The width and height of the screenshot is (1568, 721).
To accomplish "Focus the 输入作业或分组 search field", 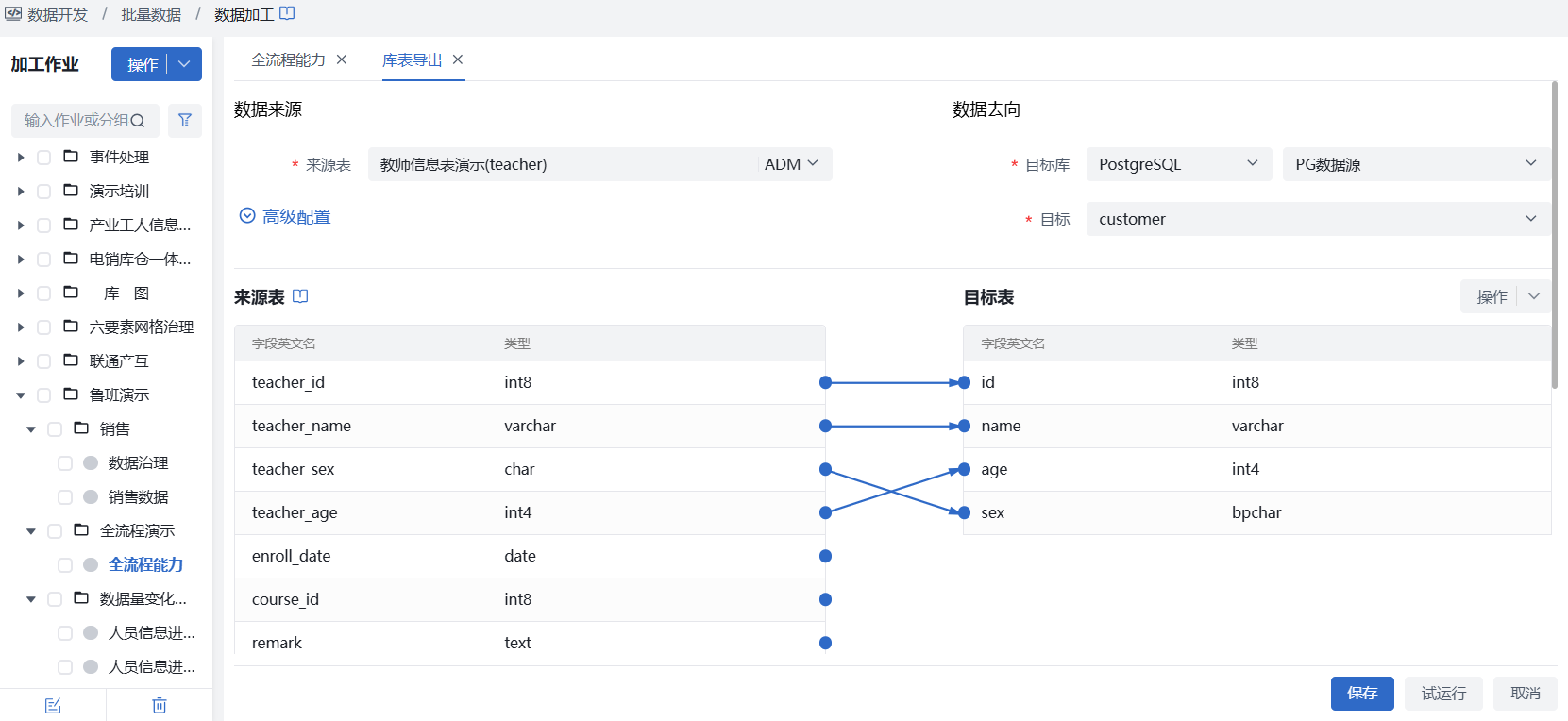I will [76, 121].
